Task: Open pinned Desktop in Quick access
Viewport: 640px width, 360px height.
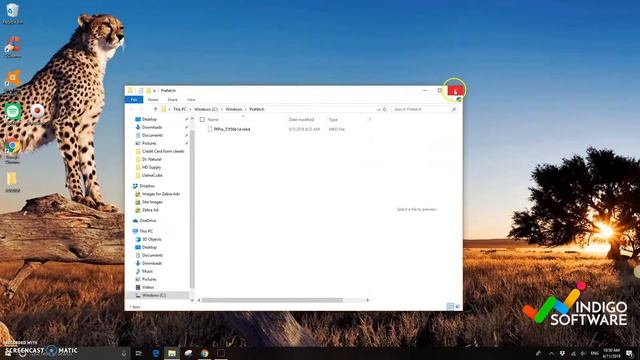Action: 149,119
